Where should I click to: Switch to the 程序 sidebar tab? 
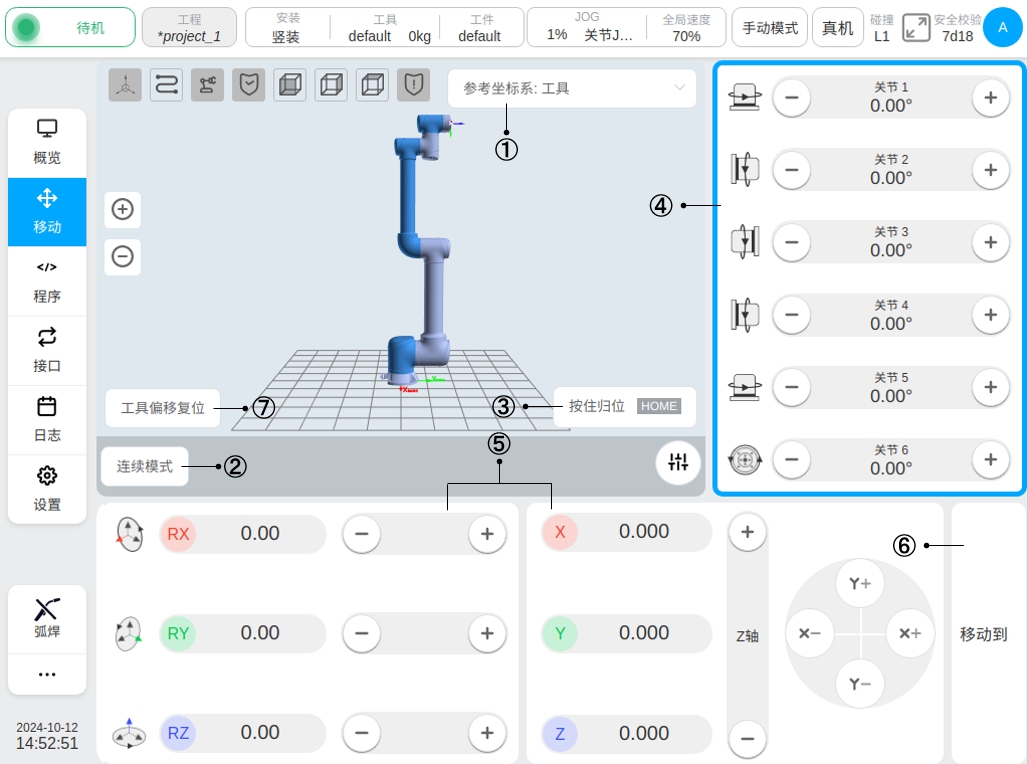tap(47, 282)
